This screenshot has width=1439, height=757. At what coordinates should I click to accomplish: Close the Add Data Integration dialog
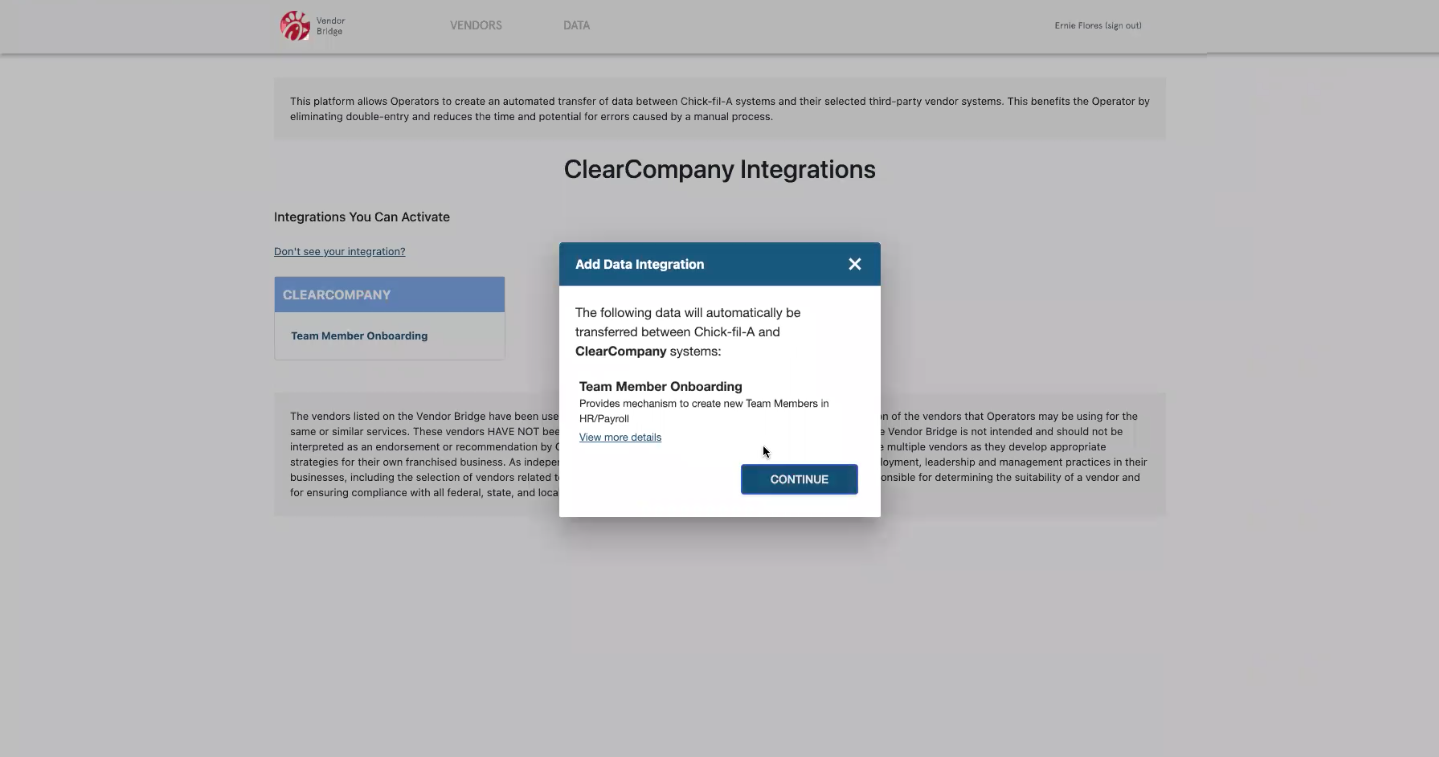(855, 264)
